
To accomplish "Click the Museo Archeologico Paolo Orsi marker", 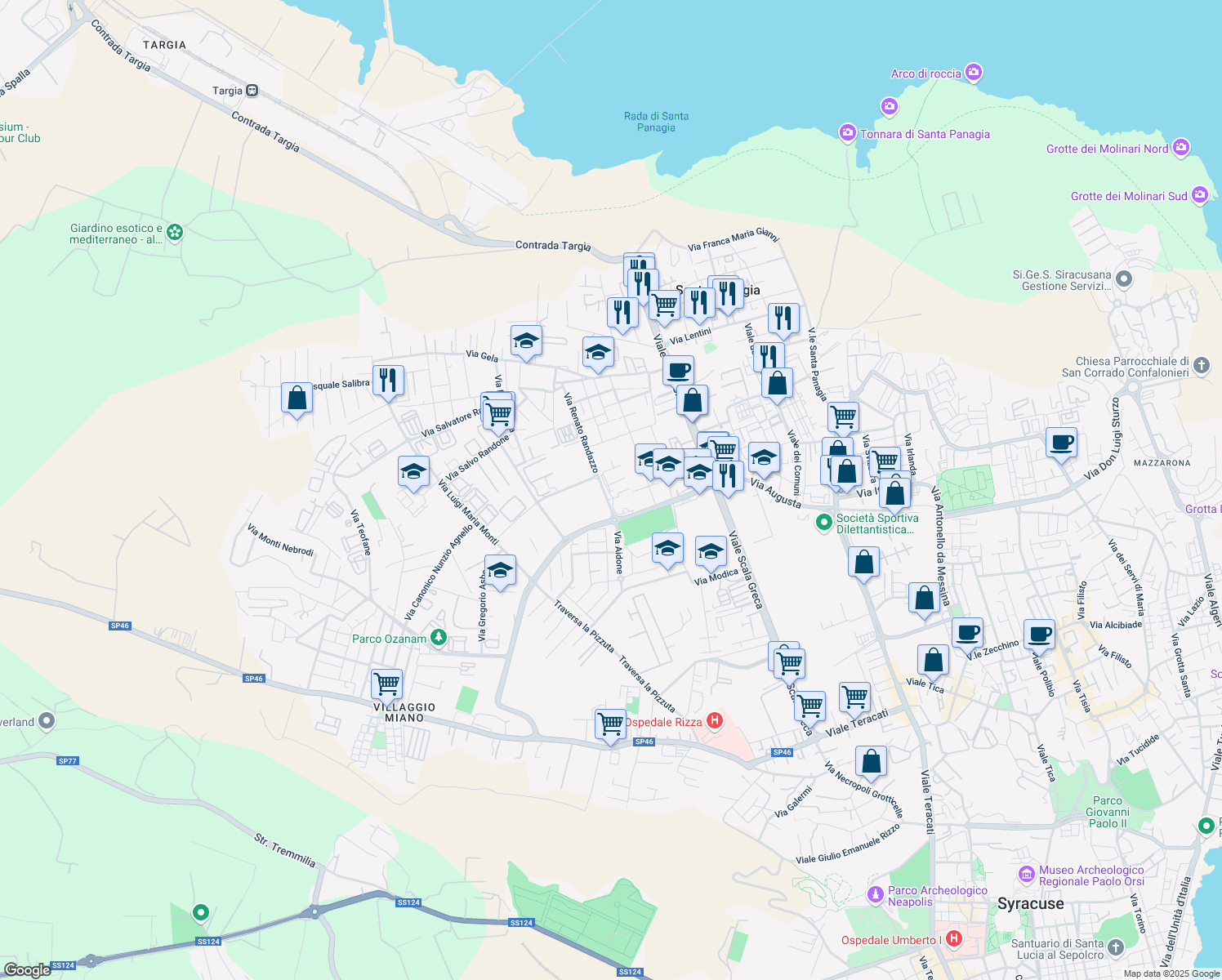I will pyautogui.click(x=1027, y=875).
